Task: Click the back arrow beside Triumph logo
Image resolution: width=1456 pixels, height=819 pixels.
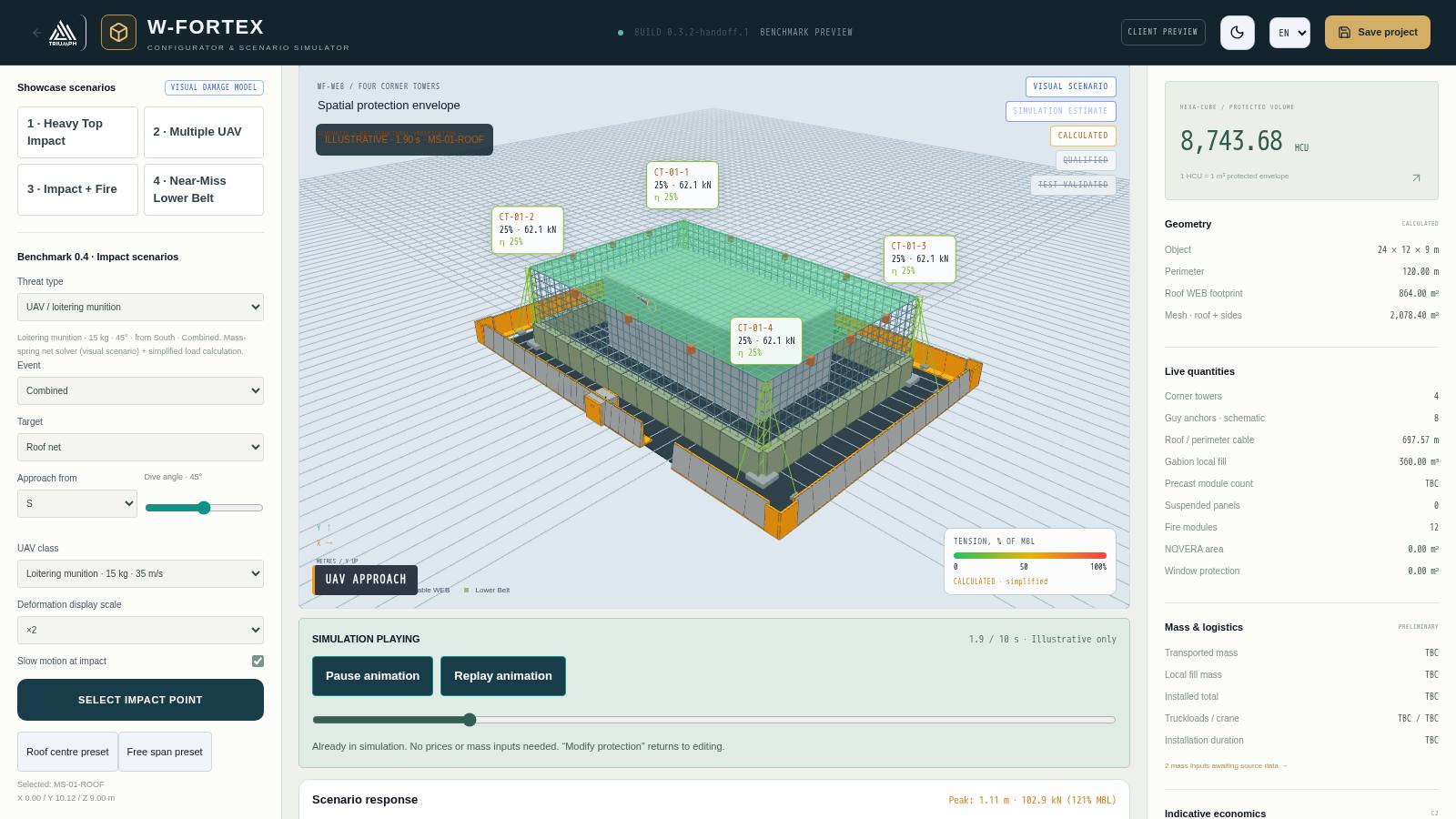Action: pyautogui.click(x=37, y=33)
